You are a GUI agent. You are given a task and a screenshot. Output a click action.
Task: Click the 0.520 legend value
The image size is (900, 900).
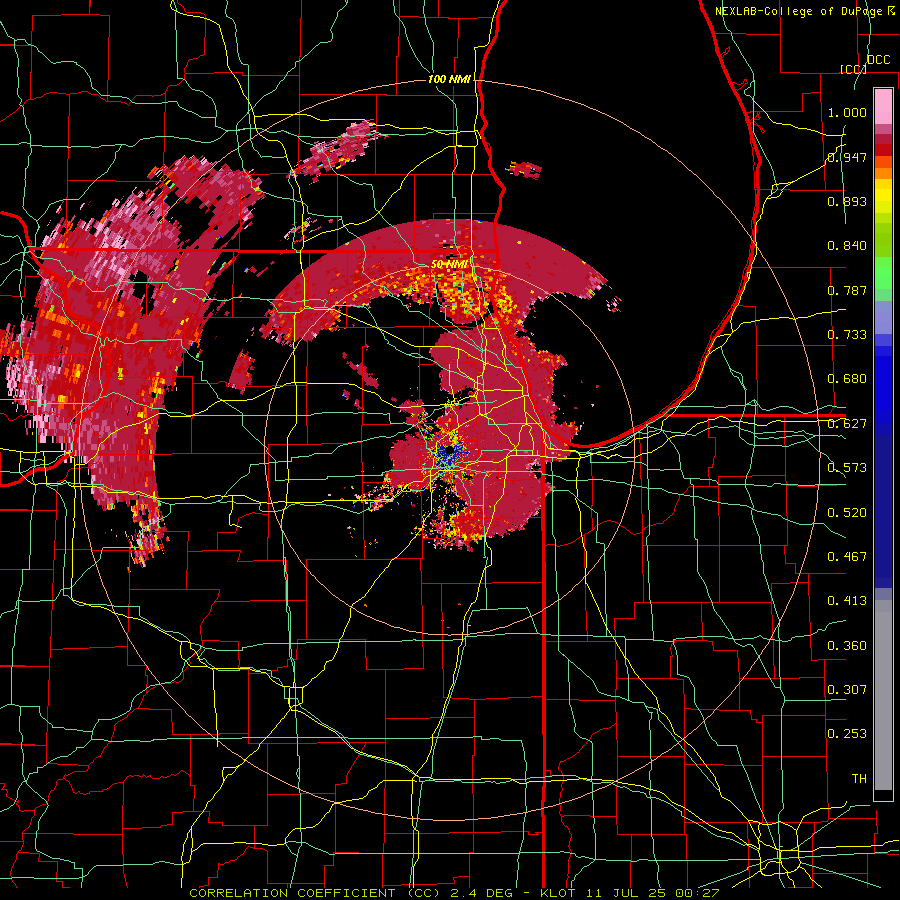point(847,512)
